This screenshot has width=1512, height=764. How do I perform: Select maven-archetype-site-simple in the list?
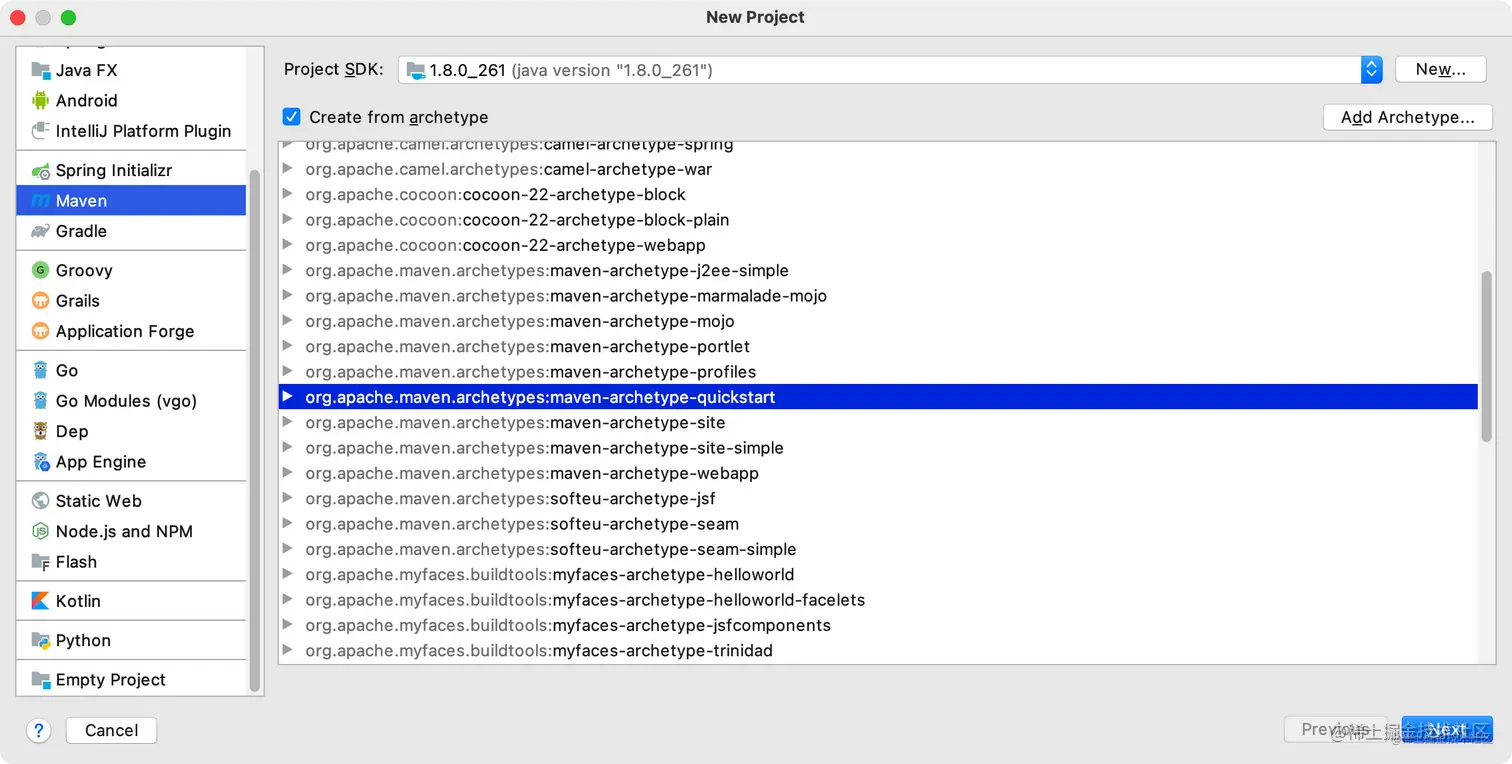(x=877, y=448)
